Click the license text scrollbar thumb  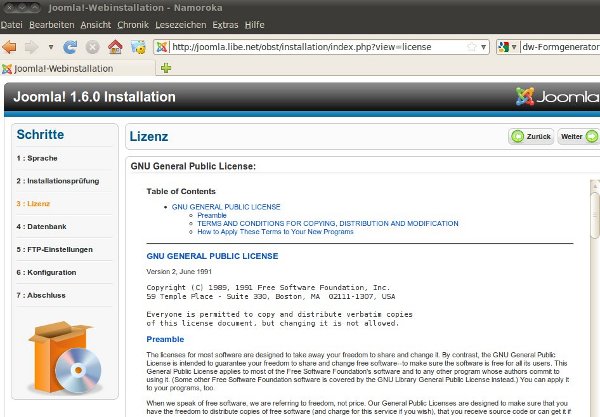click(595, 215)
